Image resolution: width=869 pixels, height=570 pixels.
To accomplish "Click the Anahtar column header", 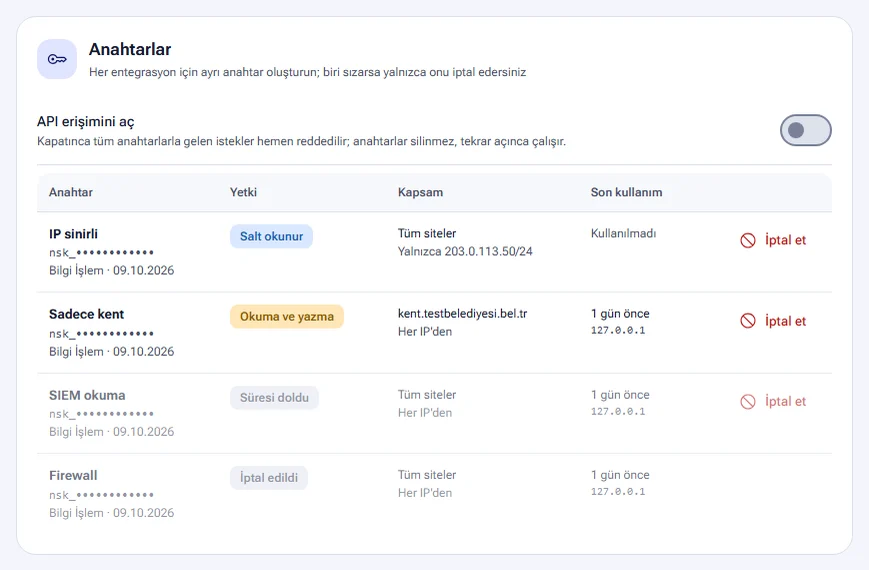I will click(x=71, y=192).
